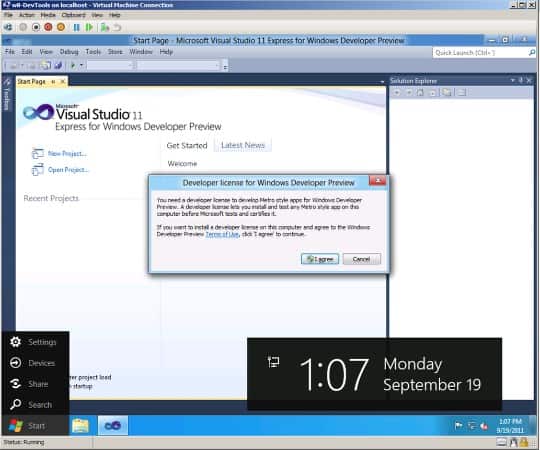Click the Recent Projects heading
This screenshot has height=450, width=540.
[51, 198]
